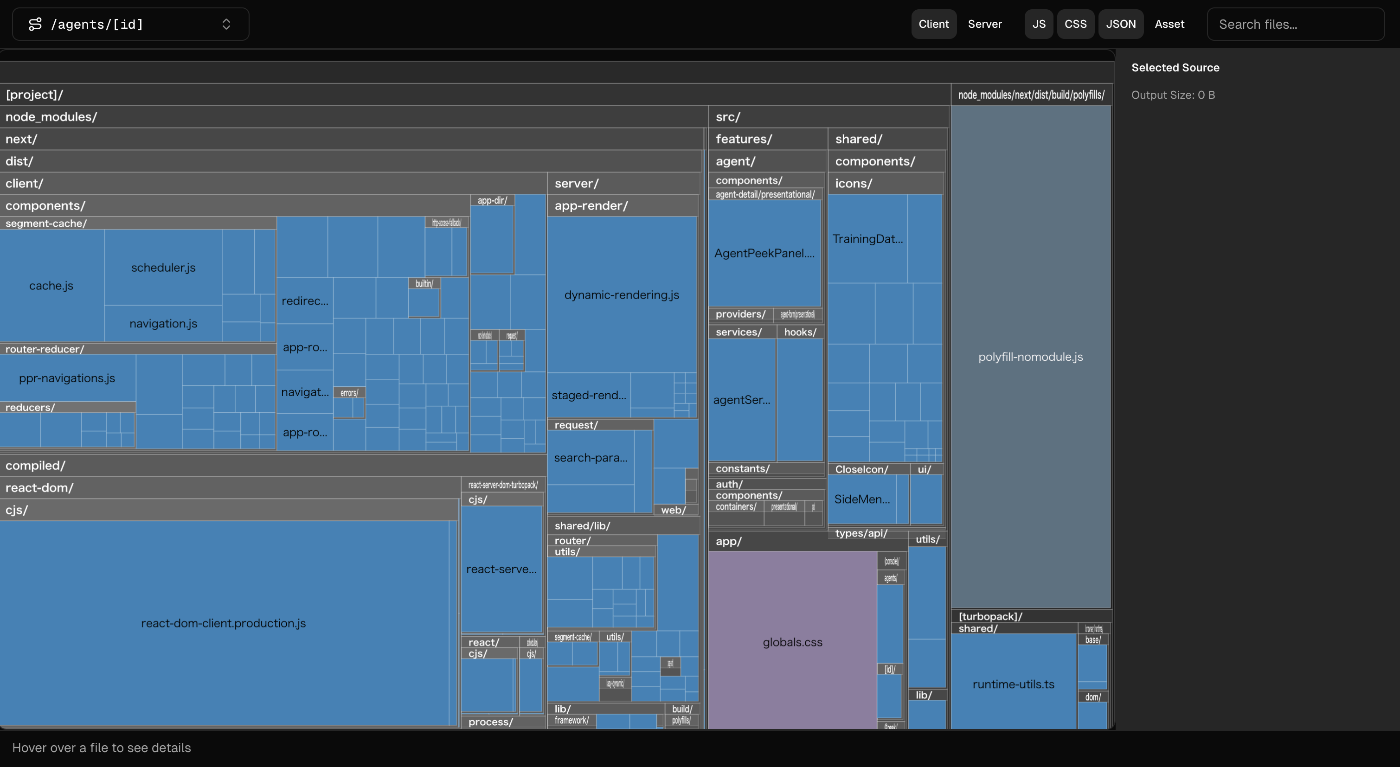Select the staged-rend... file block

tap(589, 395)
